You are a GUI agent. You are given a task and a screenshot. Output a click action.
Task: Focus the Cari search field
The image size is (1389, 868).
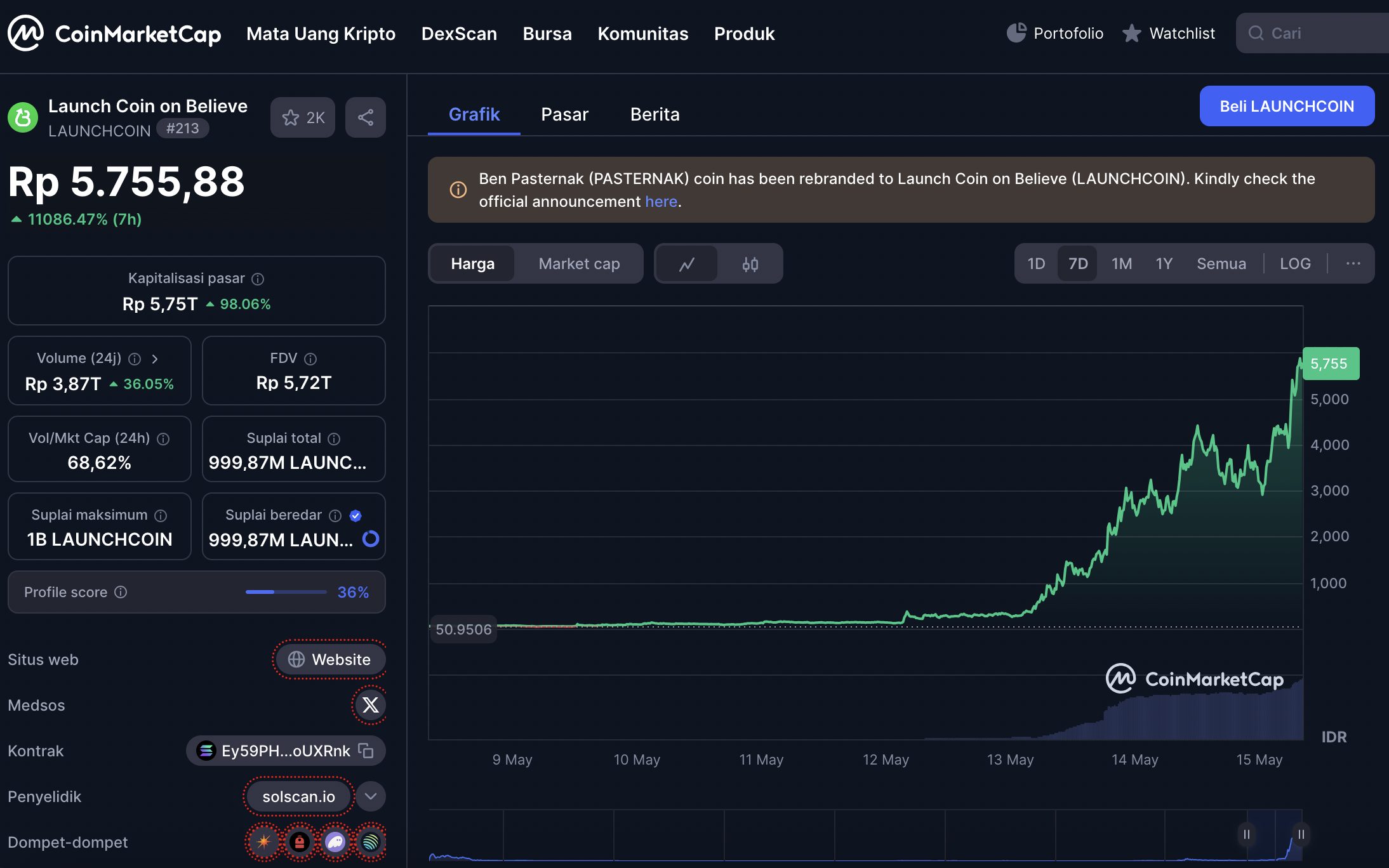tap(1312, 33)
